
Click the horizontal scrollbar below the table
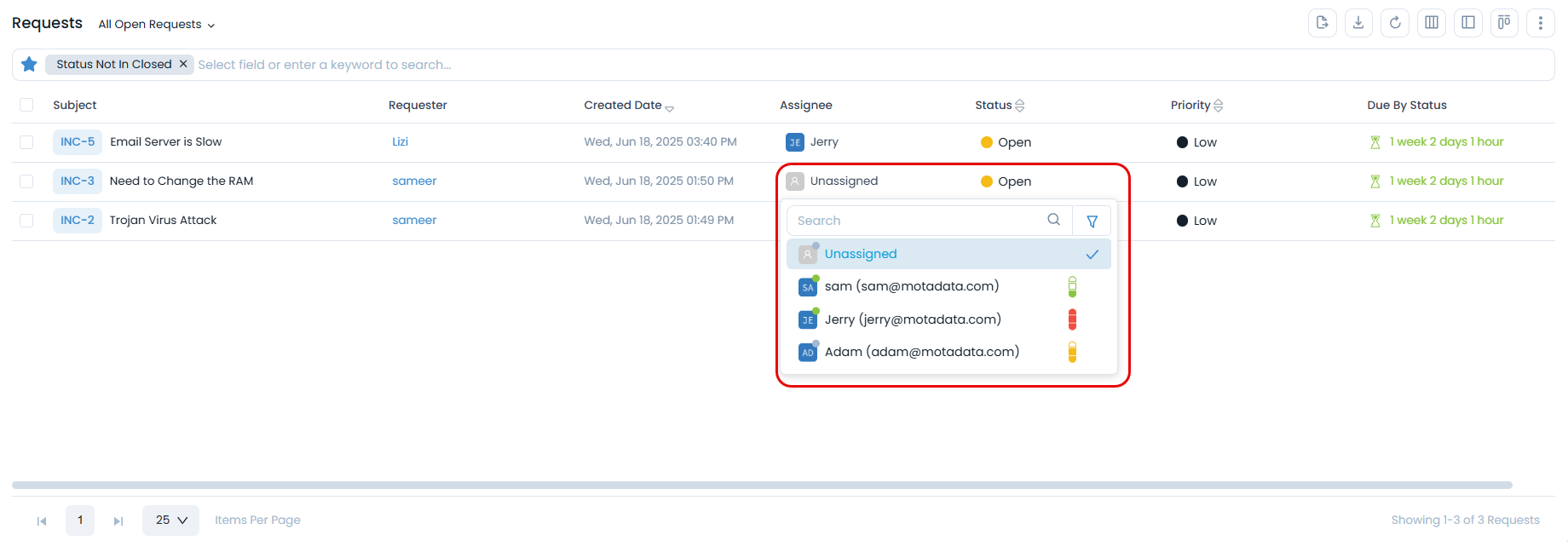pyautogui.click(x=762, y=485)
